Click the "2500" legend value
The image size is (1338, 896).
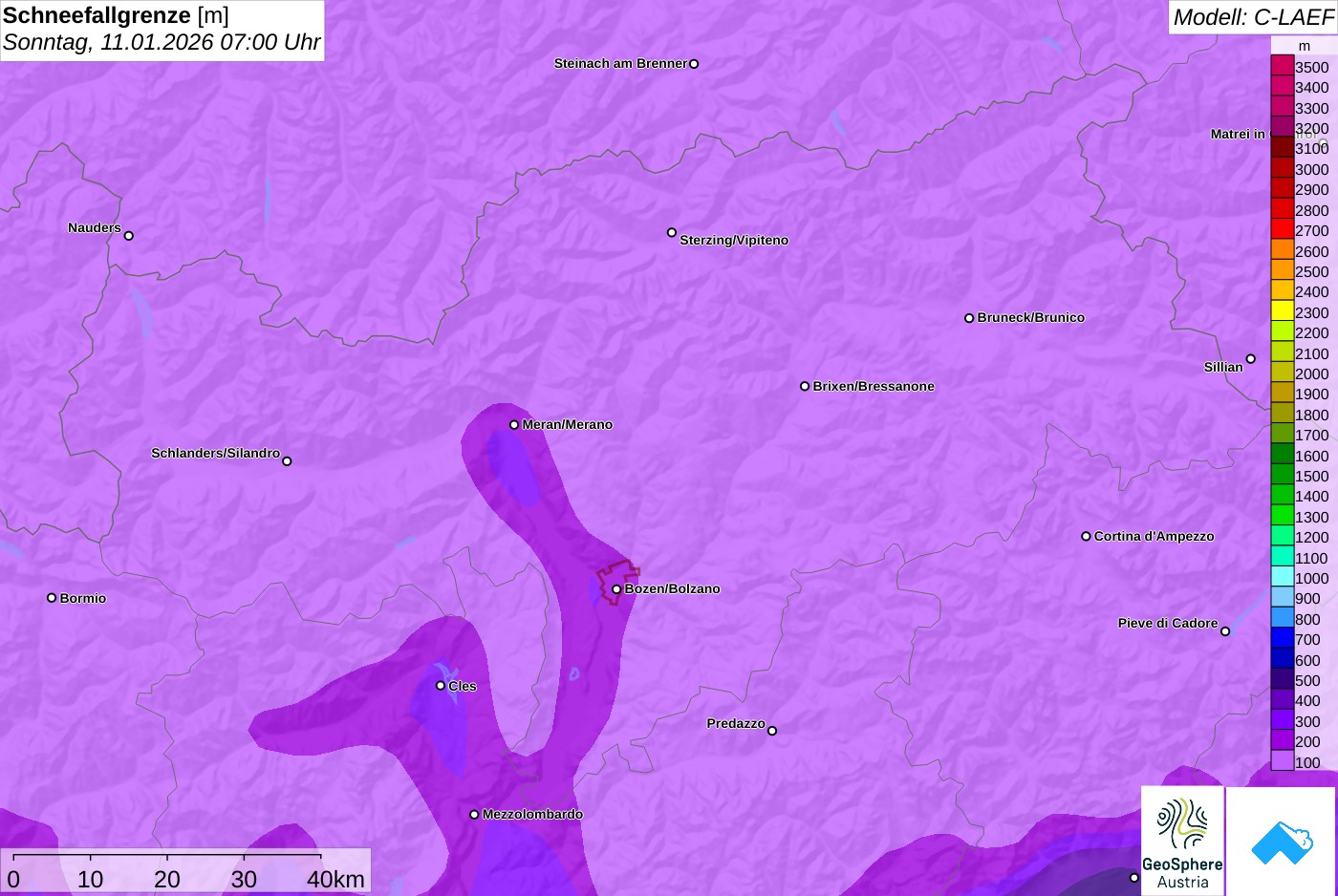pos(1312,271)
